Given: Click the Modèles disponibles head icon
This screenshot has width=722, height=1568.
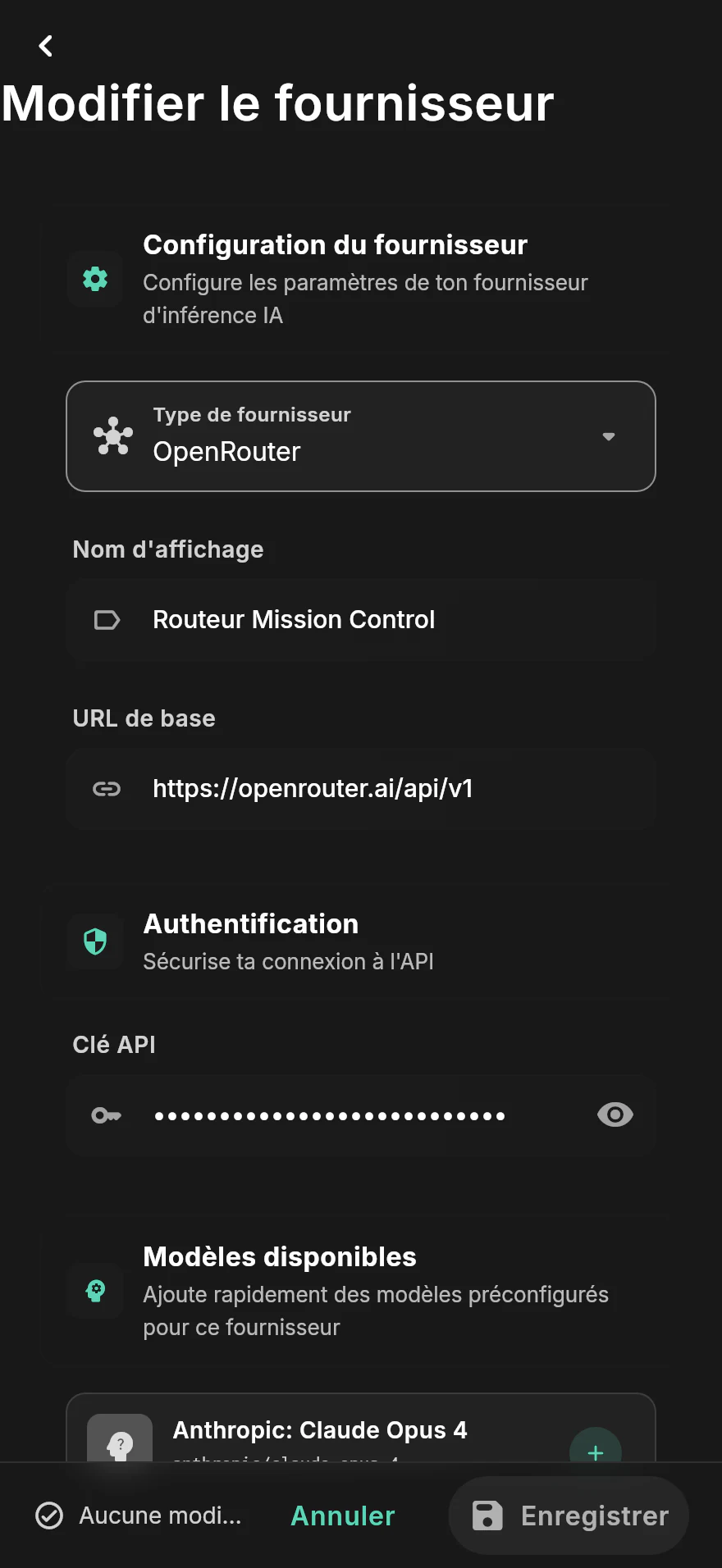Looking at the screenshot, I should point(96,1292).
